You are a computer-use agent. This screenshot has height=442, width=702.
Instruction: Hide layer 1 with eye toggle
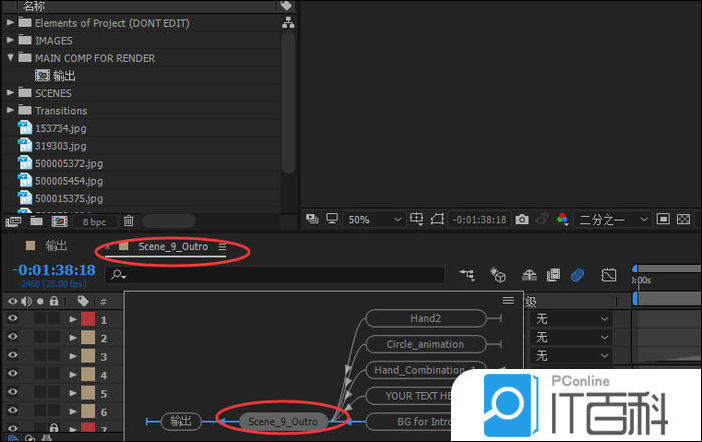[13, 318]
